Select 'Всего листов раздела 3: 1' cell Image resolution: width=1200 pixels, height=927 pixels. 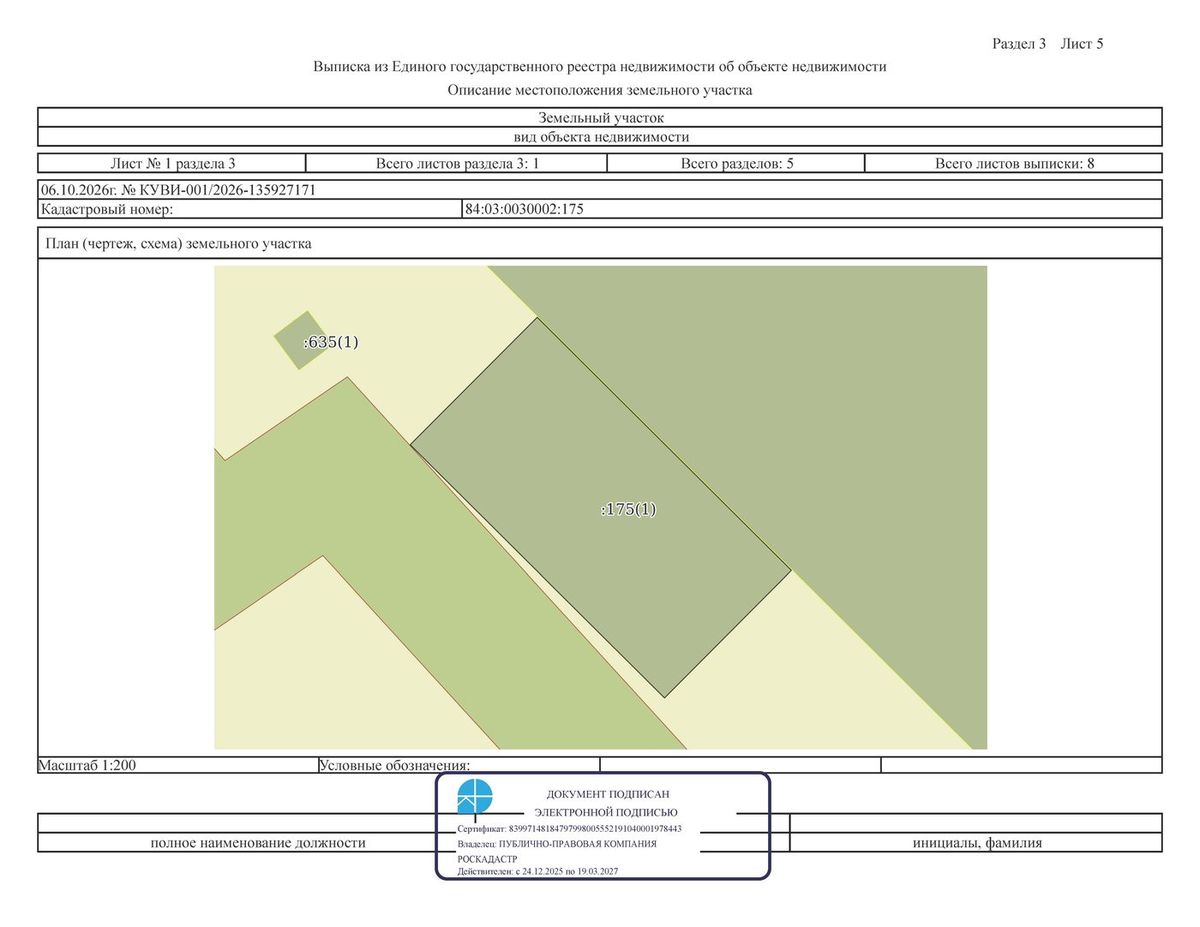457,163
